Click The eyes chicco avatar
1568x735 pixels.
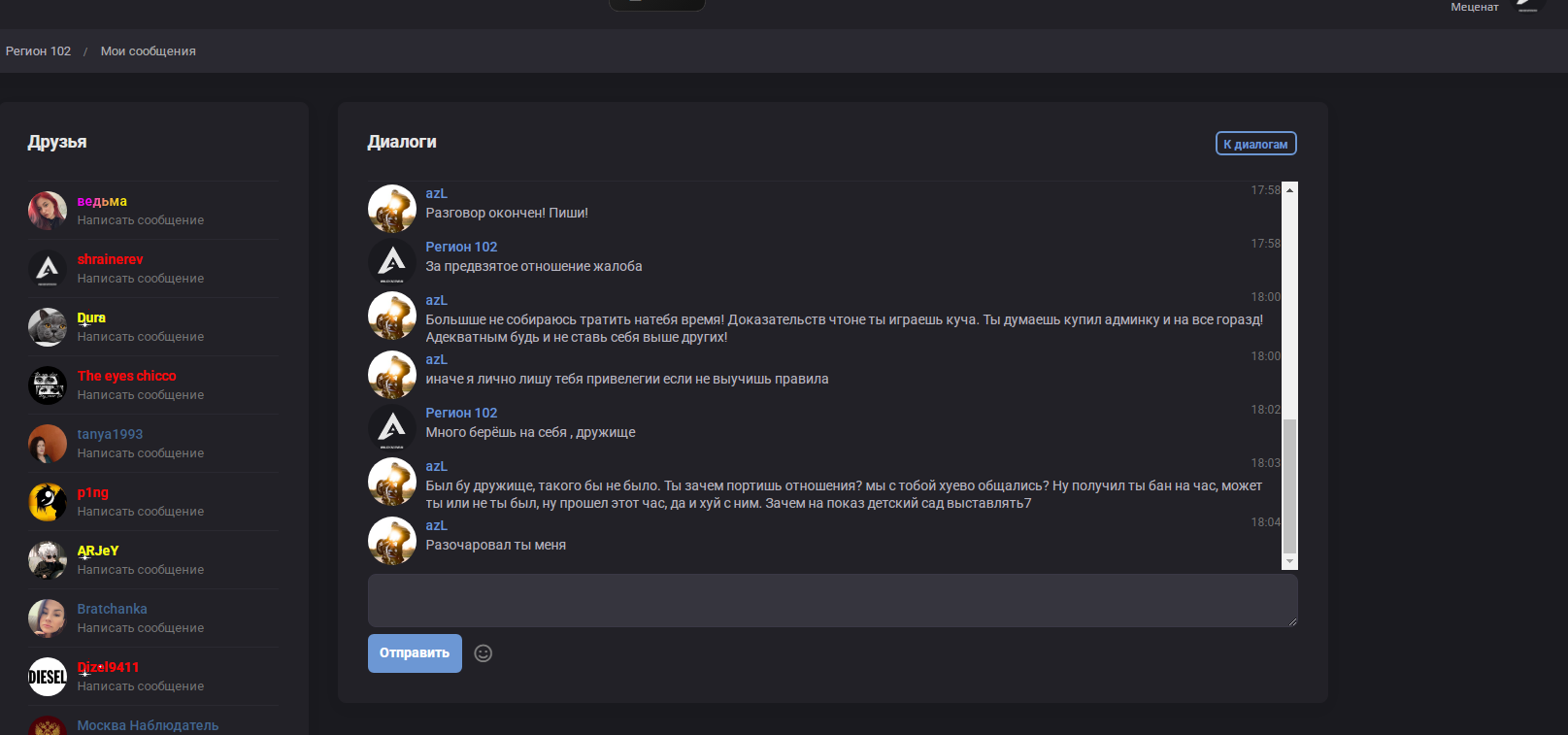point(48,385)
